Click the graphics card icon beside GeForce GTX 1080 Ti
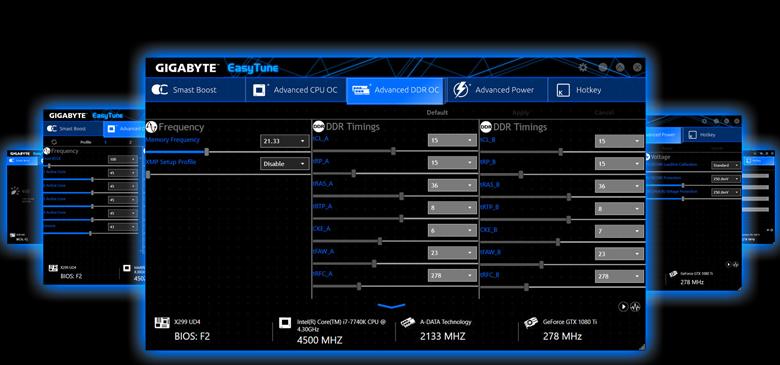780x365 pixels. click(x=531, y=323)
